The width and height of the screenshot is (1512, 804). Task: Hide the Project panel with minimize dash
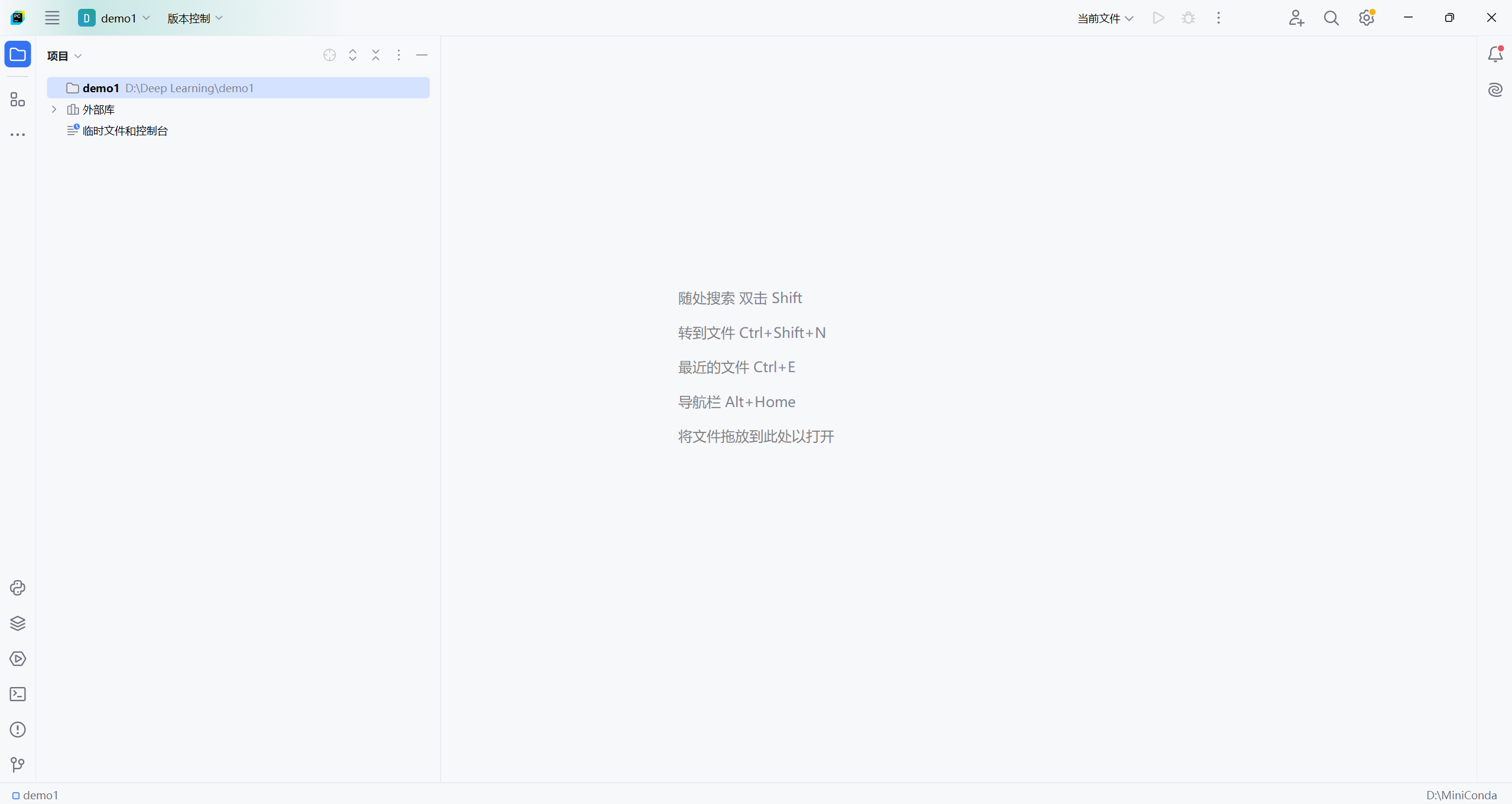pyautogui.click(x=422, y=55)
